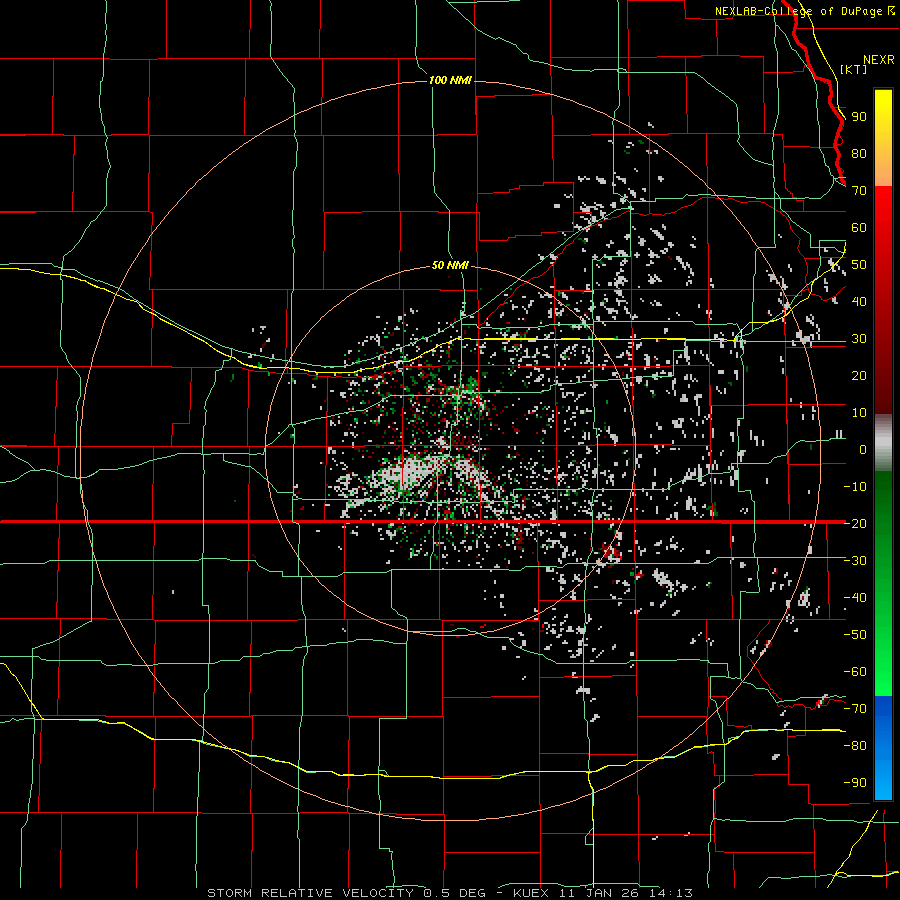Click the KT units label above the color scale
Viewport: 900px width, 900px height.
pos(854,69)
